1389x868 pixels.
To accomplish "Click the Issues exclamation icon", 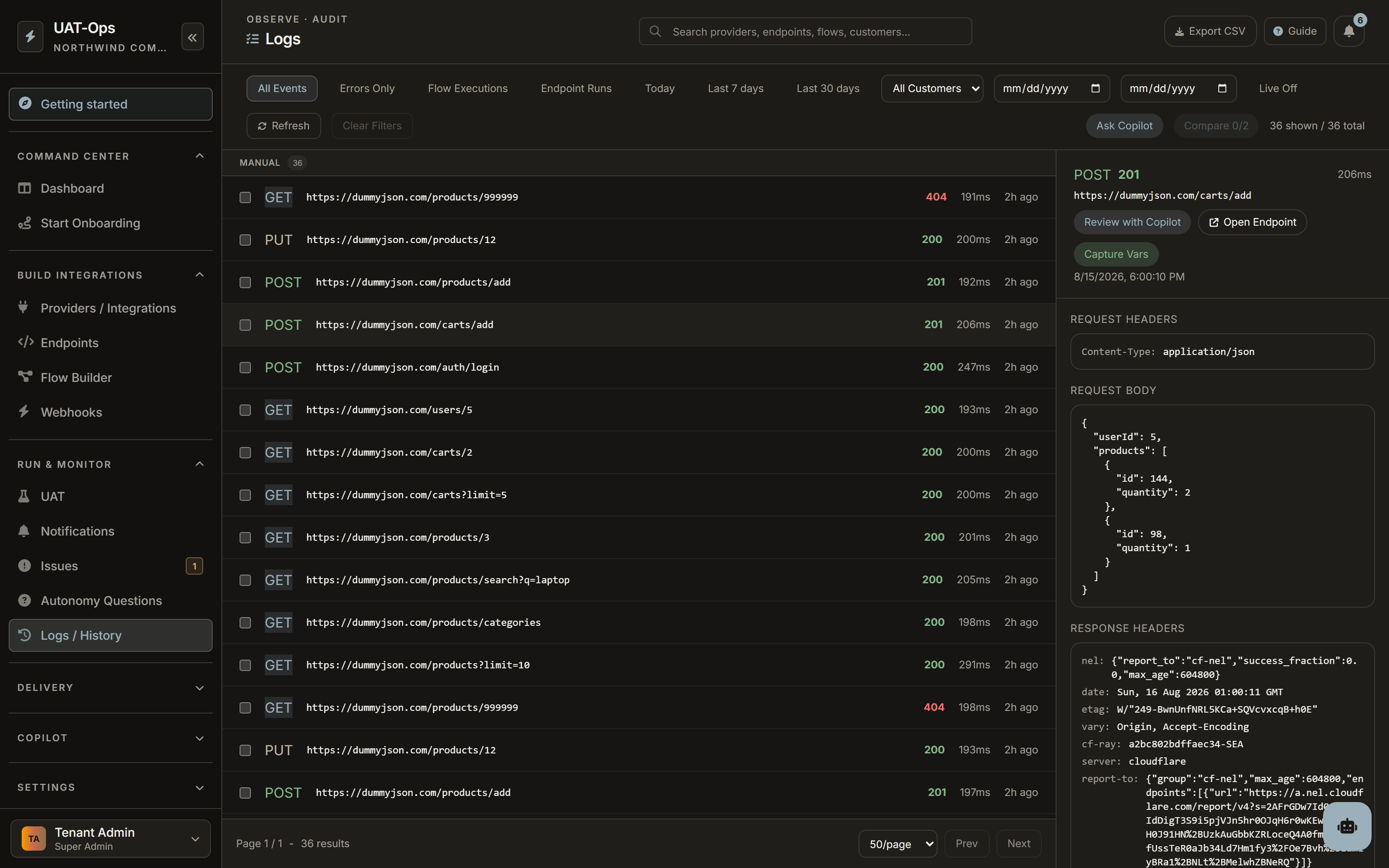I will click(x=24, y=566).
